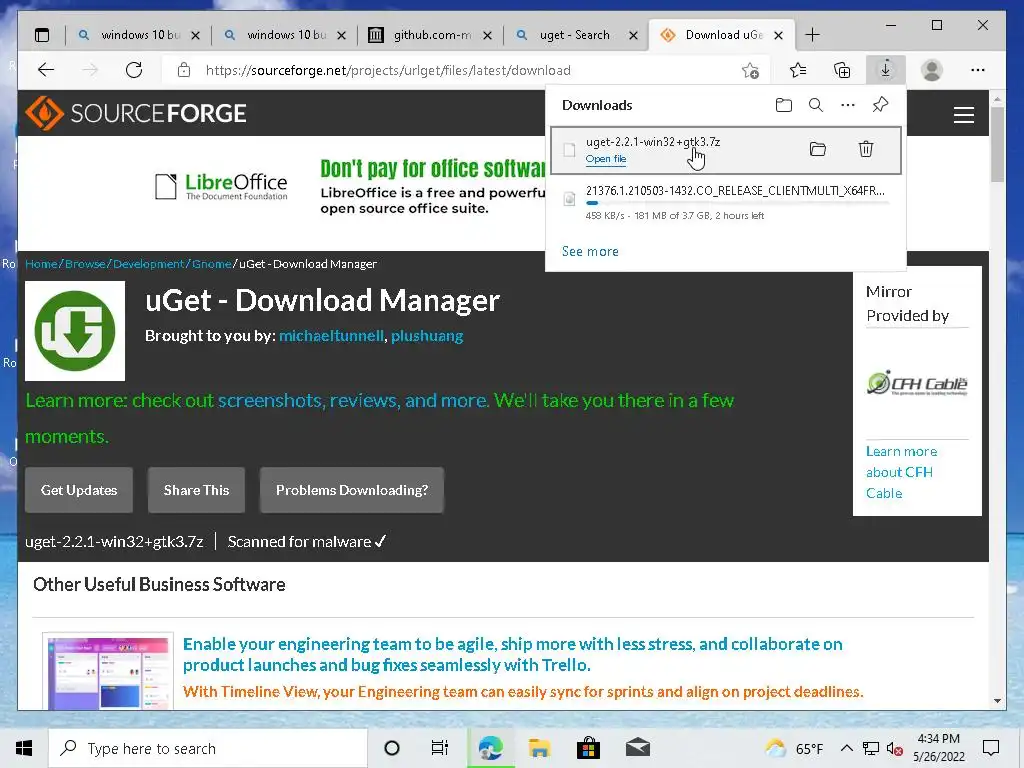The image size is (1024, 768).
Task: Click 'Learn more about CFH Cable' link
Action: (x=901, y=472)
